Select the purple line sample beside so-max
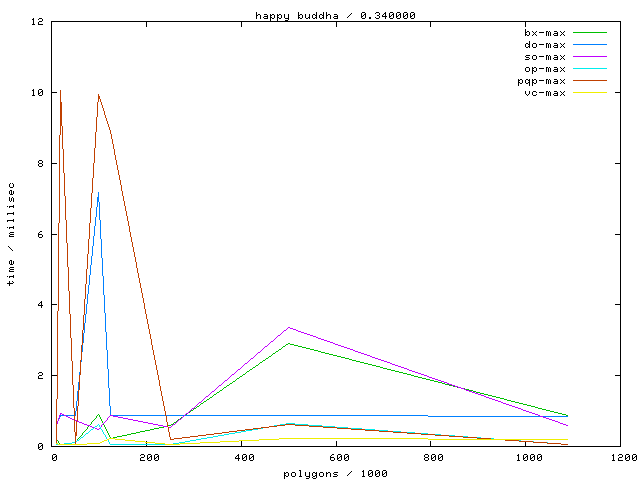Viewport: 640px width, 480px height. 590,57
